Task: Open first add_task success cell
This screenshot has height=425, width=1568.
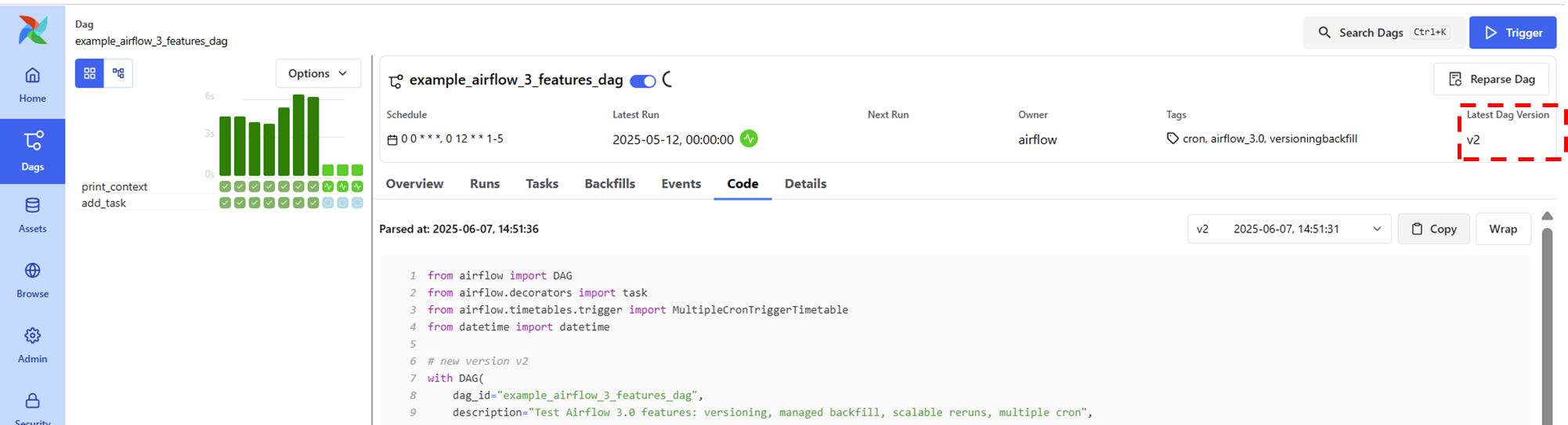Action: point(225,203)
